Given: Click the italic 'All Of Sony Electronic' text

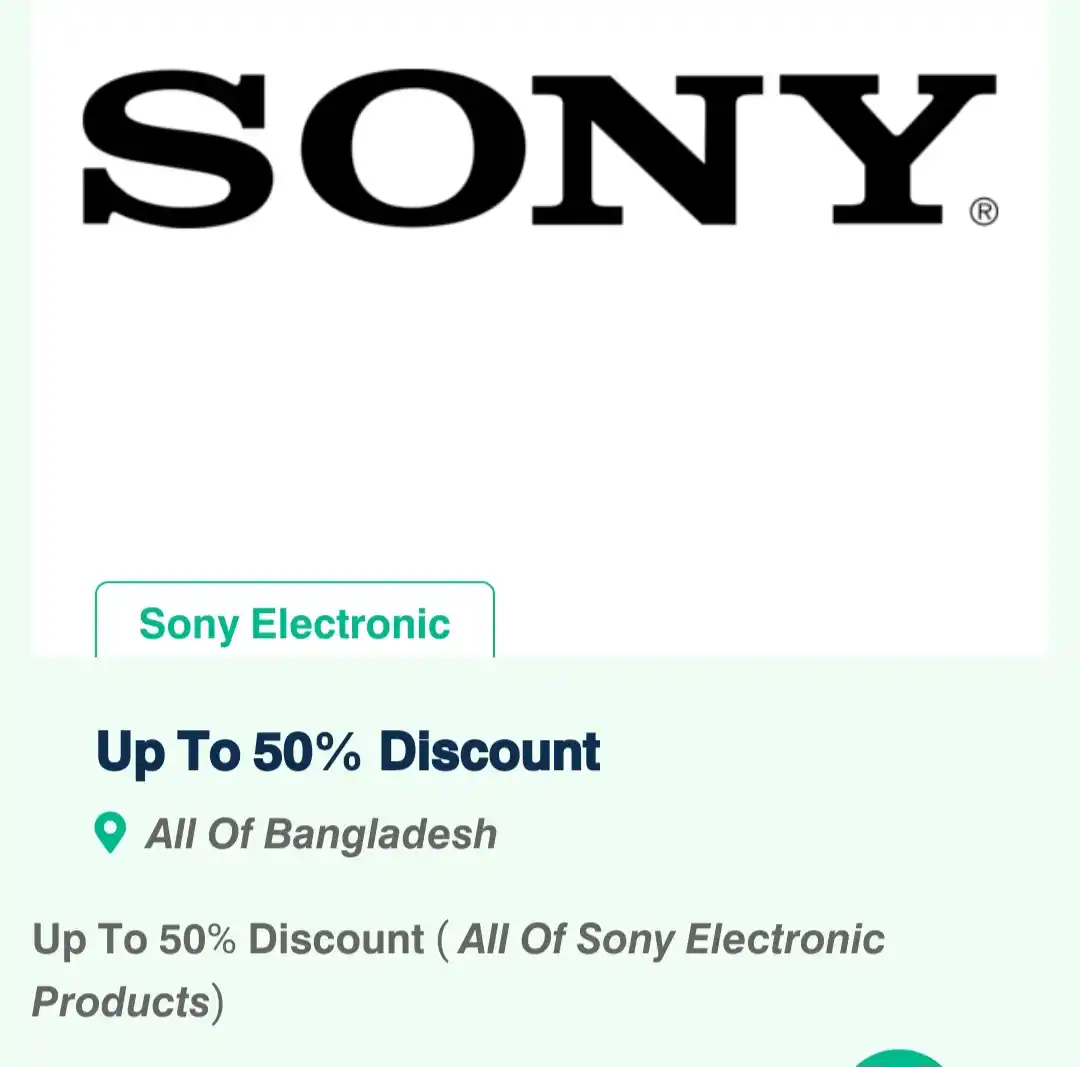Looking at the screenshot, I should click(671, 940).
